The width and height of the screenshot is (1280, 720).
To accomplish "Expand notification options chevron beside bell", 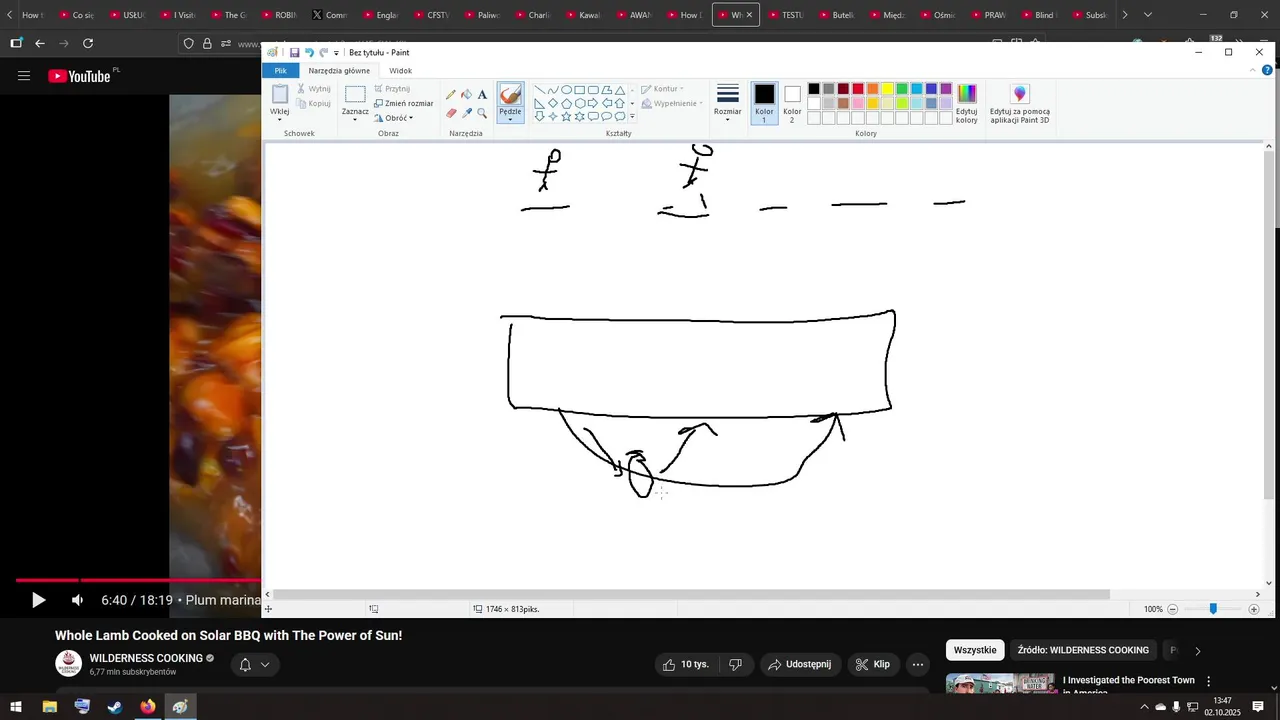I will point(265,665).
